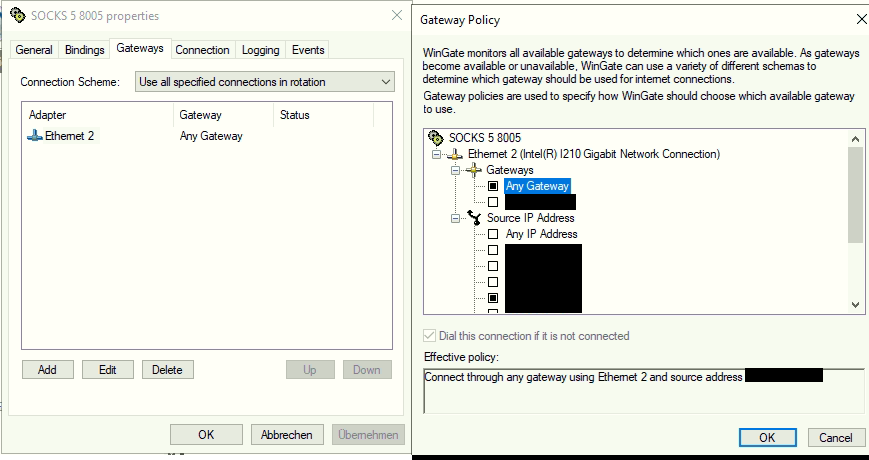Image resolution: width=869 pixels, height=460 pixels.
Task: Close the Gateway Policy dialog
Action: (x=861, y=19)
